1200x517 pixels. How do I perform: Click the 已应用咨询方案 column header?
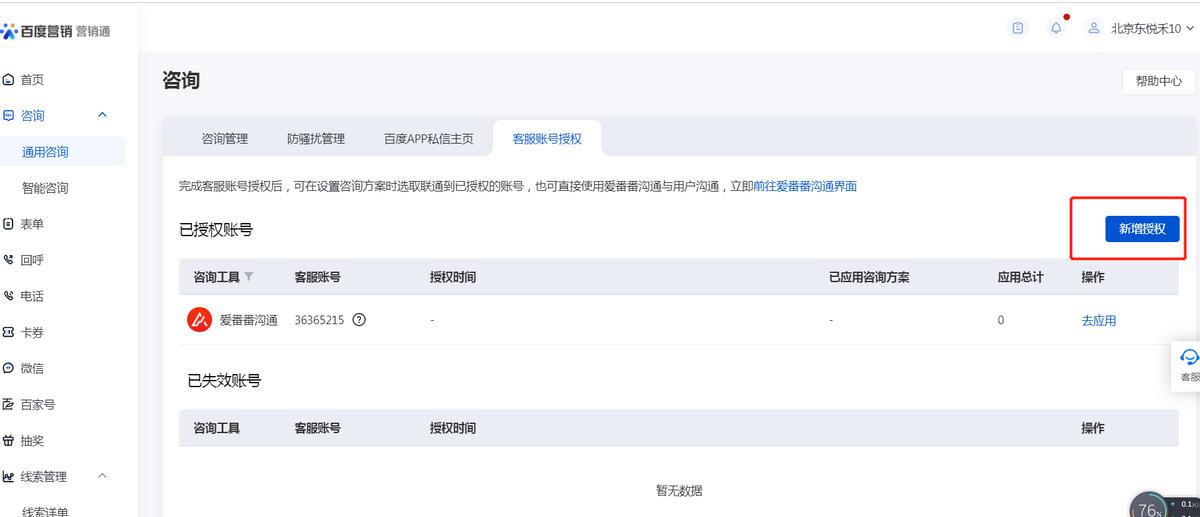[869, 277]
